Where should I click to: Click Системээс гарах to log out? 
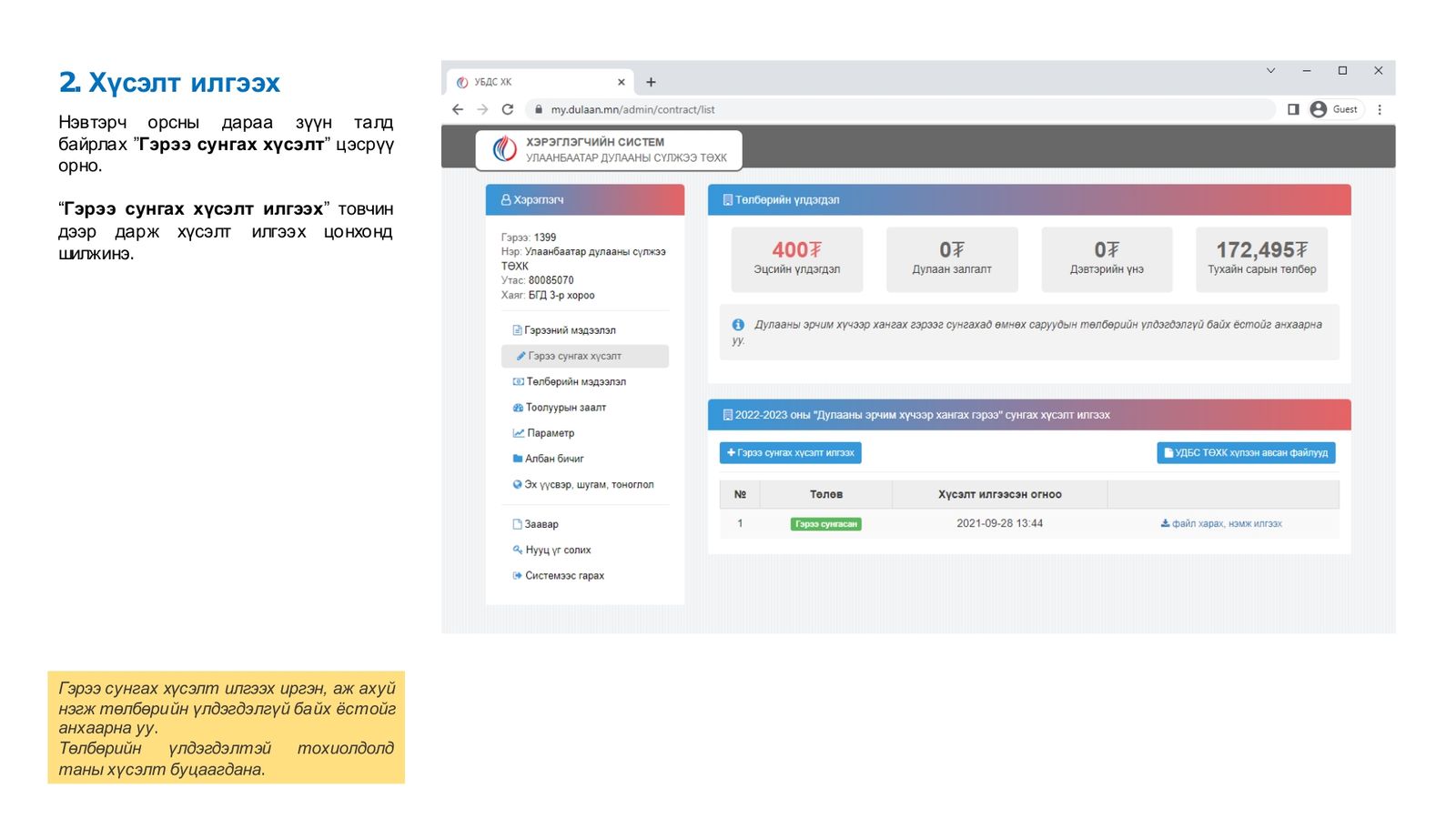pos(559,575)
